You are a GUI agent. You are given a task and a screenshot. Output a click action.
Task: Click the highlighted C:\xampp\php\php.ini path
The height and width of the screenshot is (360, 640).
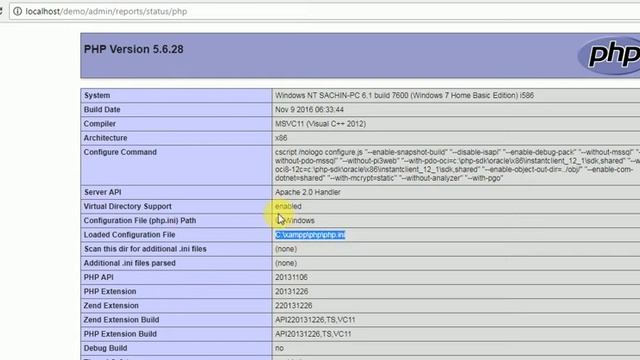pos(310,235)
